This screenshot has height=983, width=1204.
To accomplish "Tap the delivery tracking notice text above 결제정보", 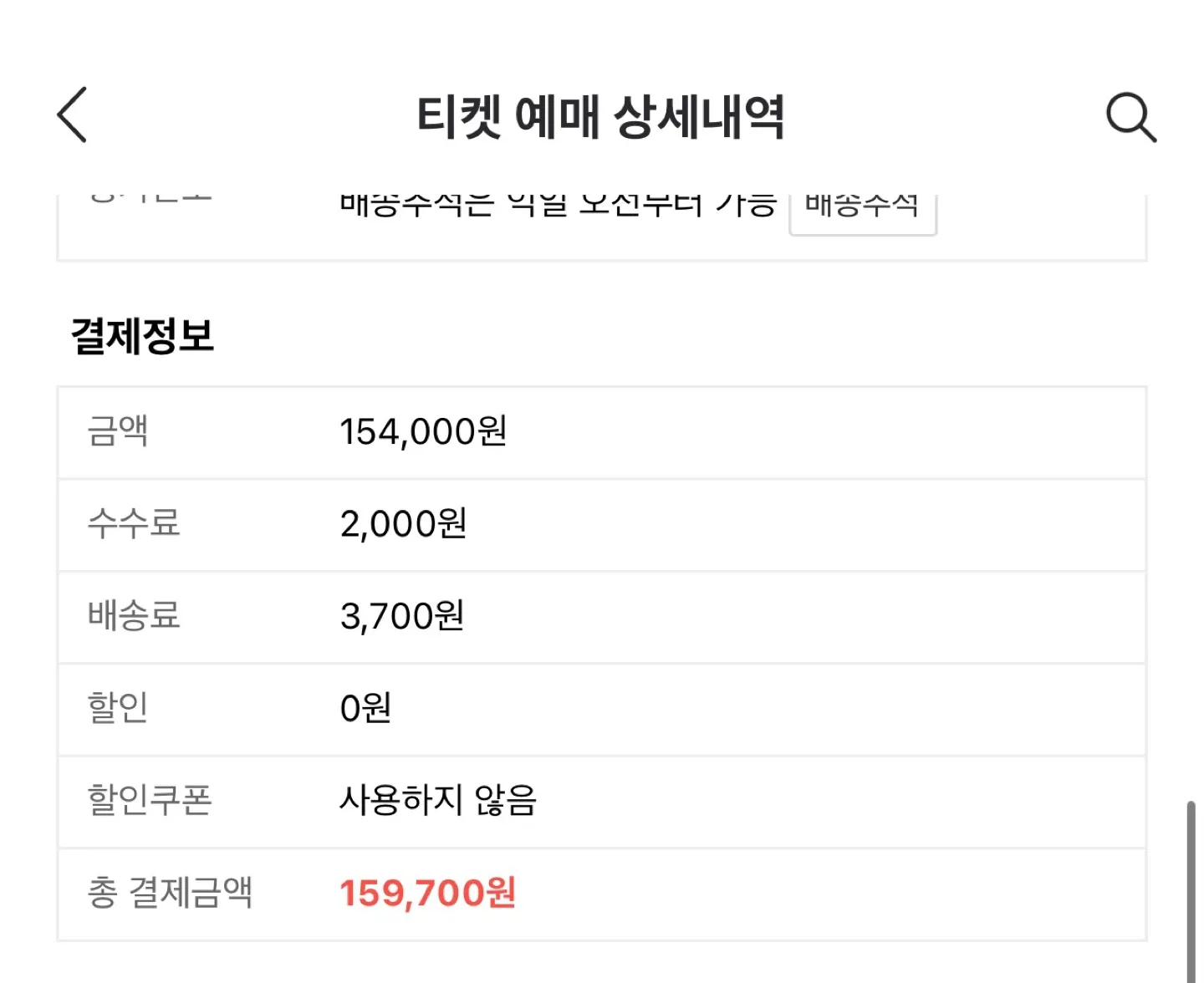I will point(558,205).
